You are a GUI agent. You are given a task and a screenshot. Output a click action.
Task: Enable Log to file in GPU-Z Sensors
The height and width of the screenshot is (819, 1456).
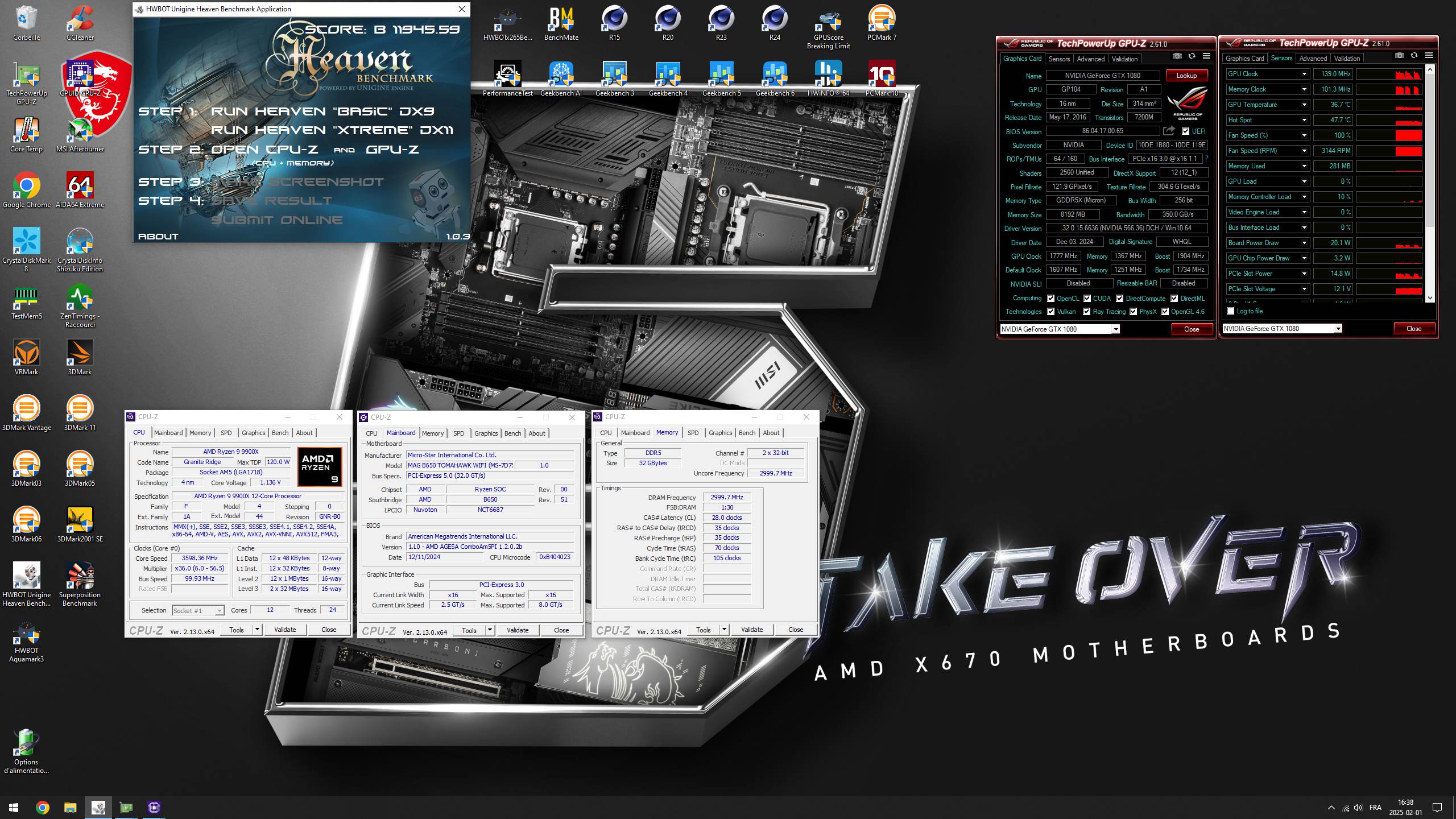click(x=1231, y=311)
